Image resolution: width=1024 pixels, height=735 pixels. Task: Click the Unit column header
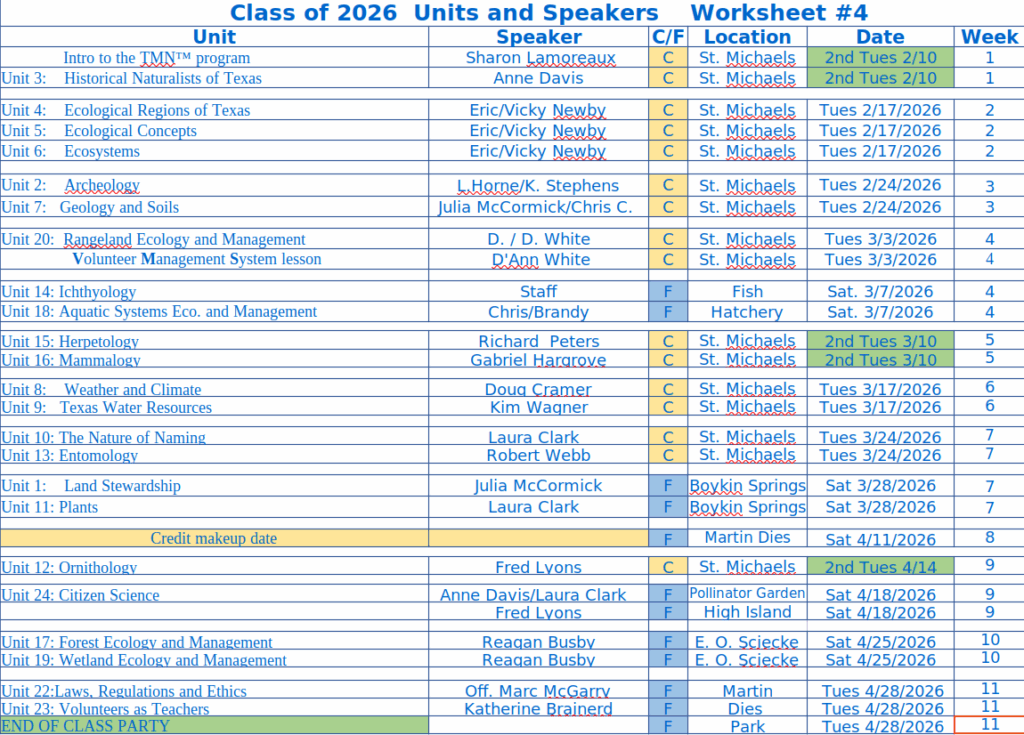[x=214, y=37]
